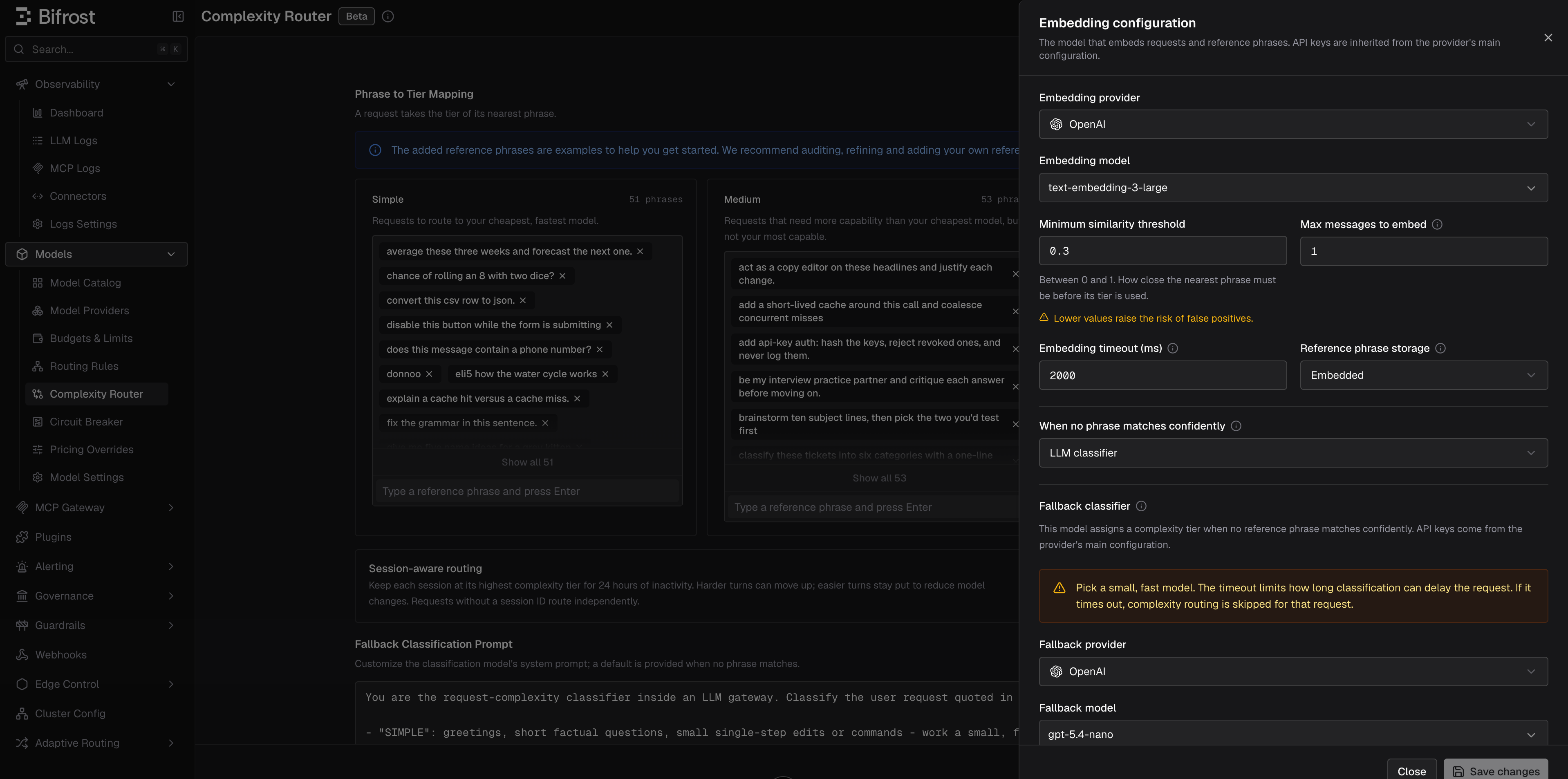The image size is (1568, 779).
Task: Show info for Max messages to embed
Action: 1437,224
